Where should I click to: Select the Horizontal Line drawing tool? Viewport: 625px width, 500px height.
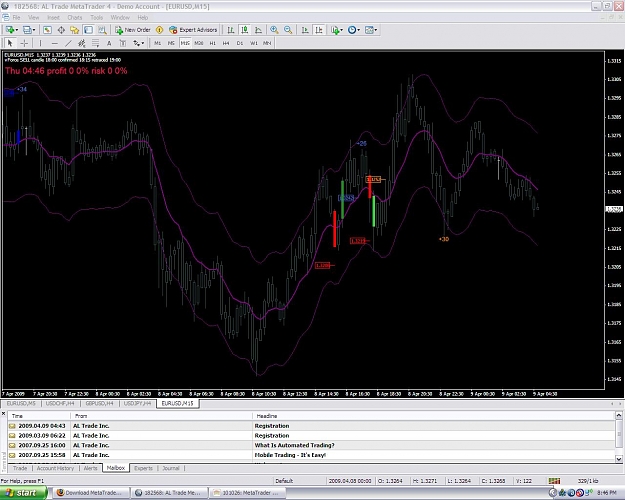tap(54, 43)
